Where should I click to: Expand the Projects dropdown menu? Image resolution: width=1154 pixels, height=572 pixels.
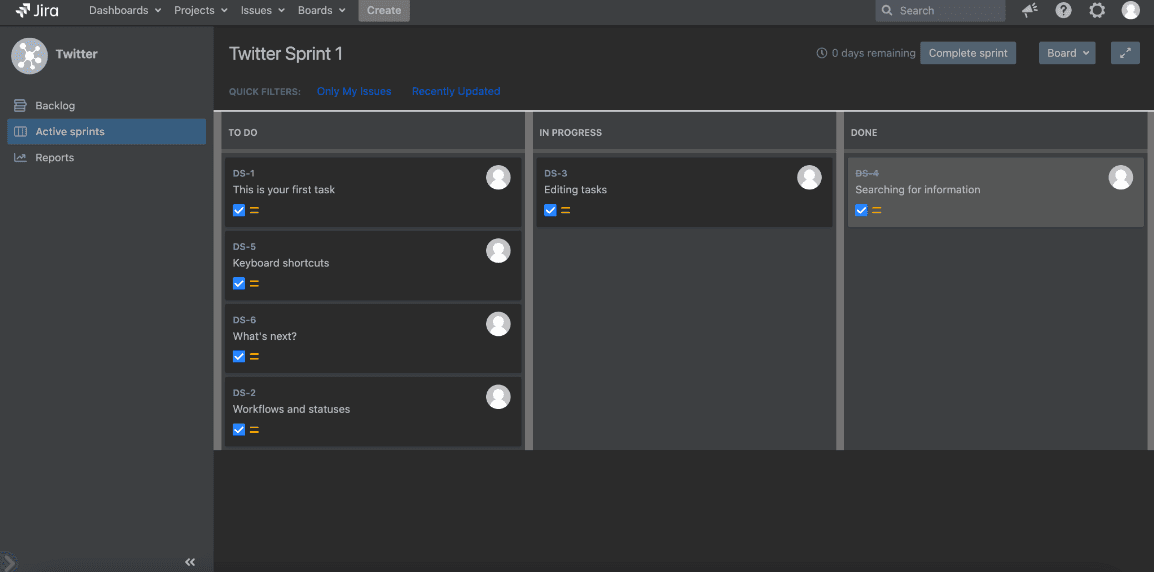[200, 11]
